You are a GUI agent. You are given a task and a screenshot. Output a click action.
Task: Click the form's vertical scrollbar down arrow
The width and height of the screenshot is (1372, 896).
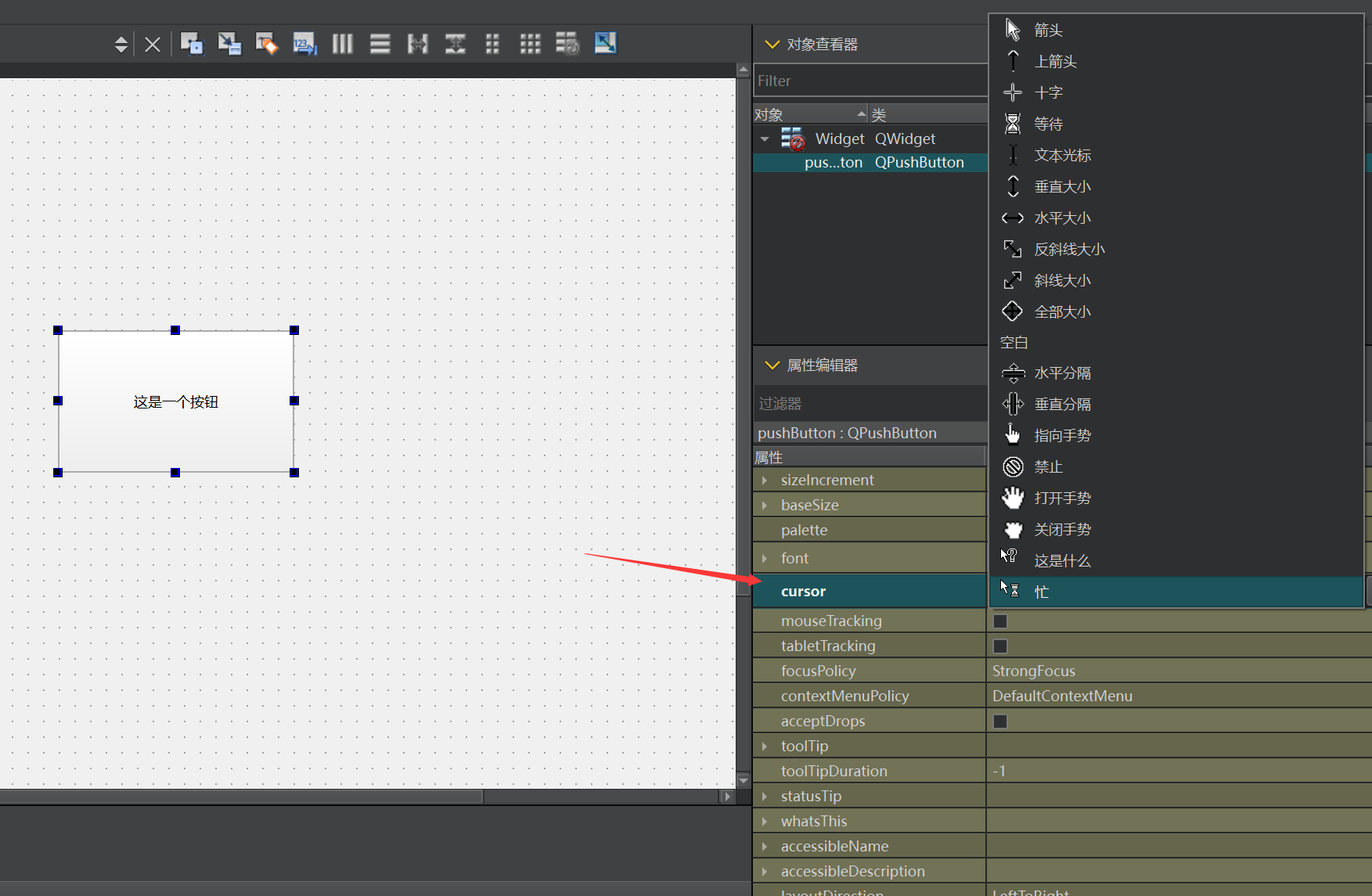(x=744, y=780)
